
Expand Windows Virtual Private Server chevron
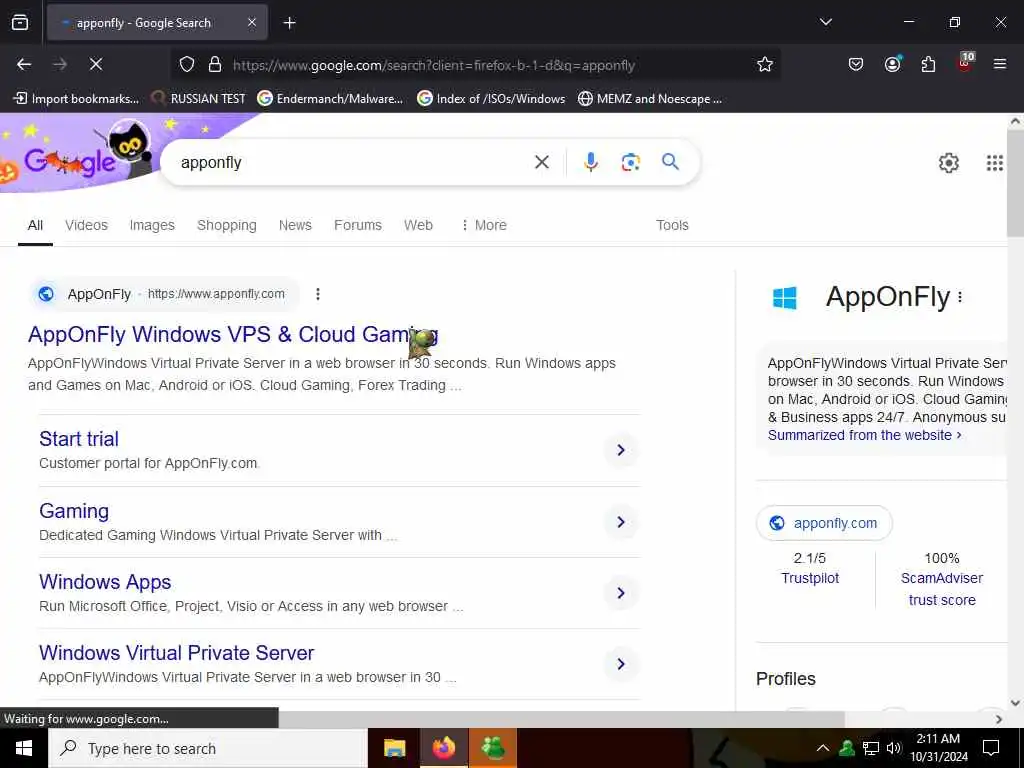[x=620, y=664]
